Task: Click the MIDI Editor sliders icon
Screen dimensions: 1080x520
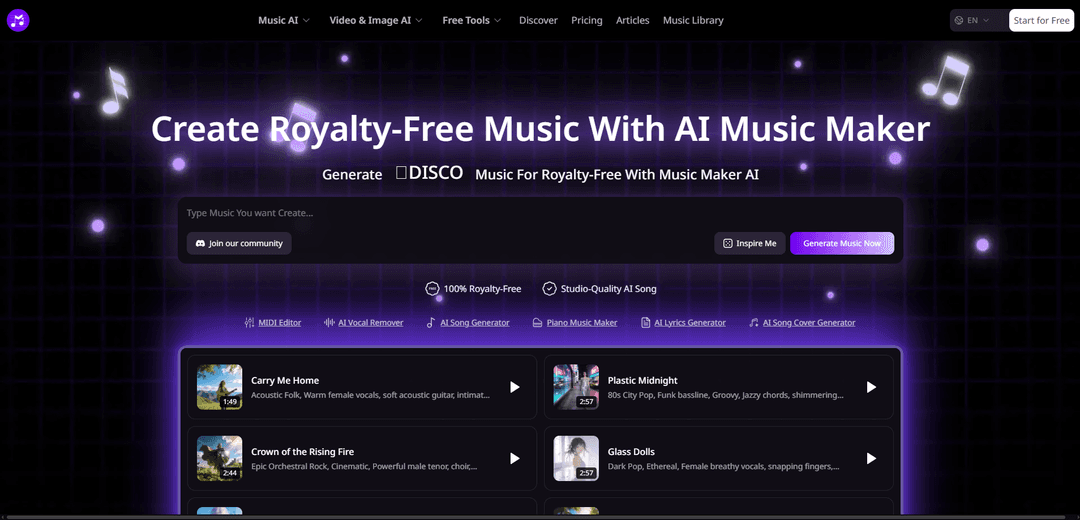Action: pyautogui.click(x=249, y=322)
